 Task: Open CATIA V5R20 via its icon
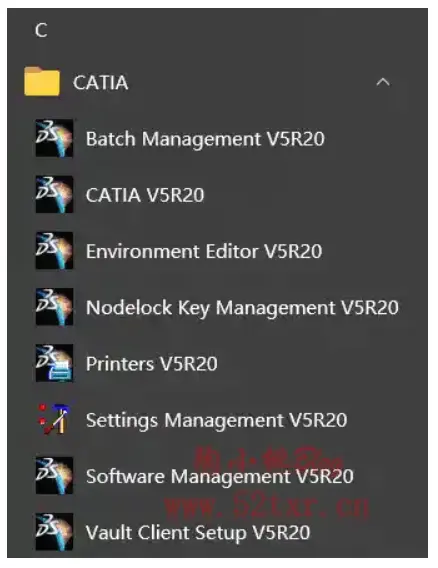click(x=54, y=195)
